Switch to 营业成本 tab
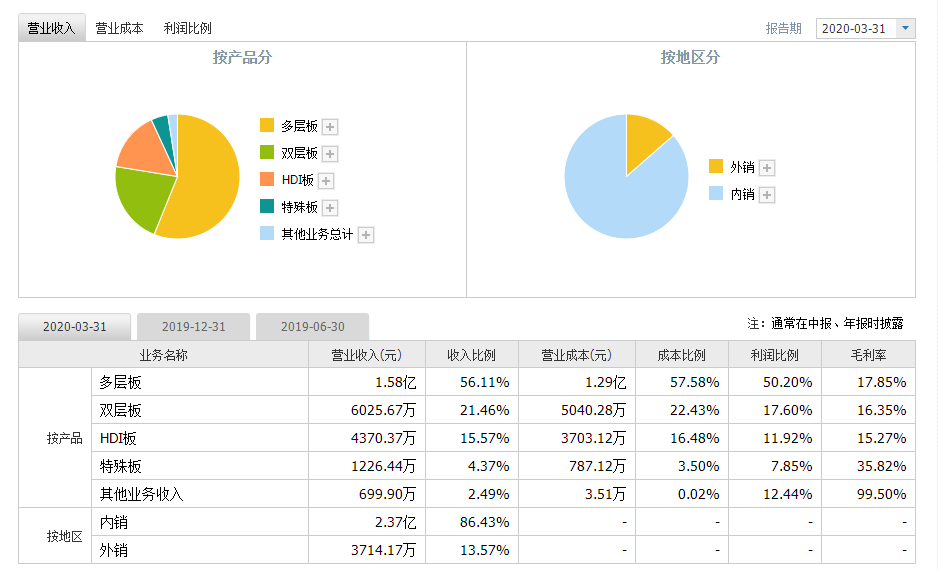 119,28
